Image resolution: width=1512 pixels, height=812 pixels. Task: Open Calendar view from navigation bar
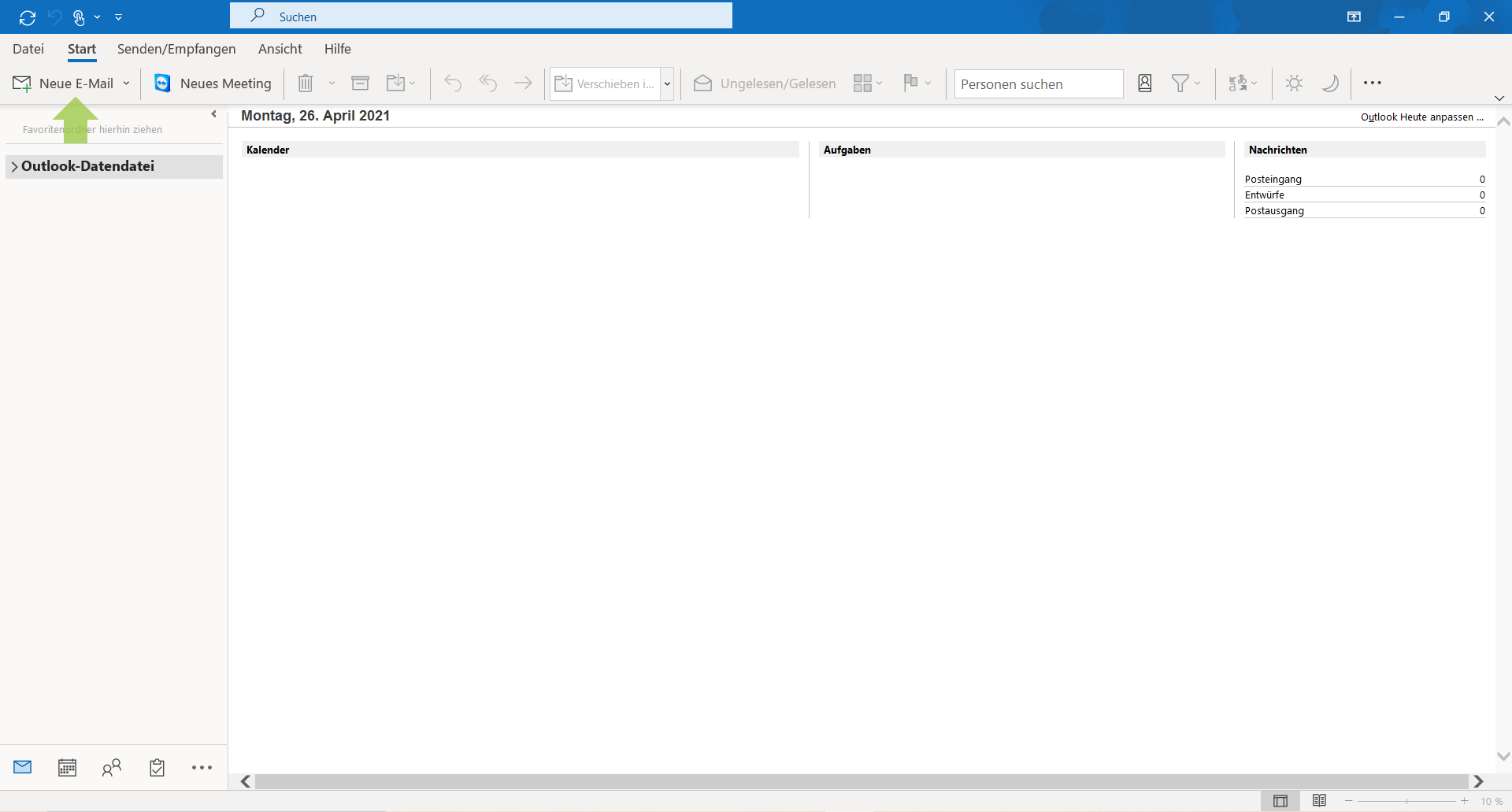coord(67,767)
